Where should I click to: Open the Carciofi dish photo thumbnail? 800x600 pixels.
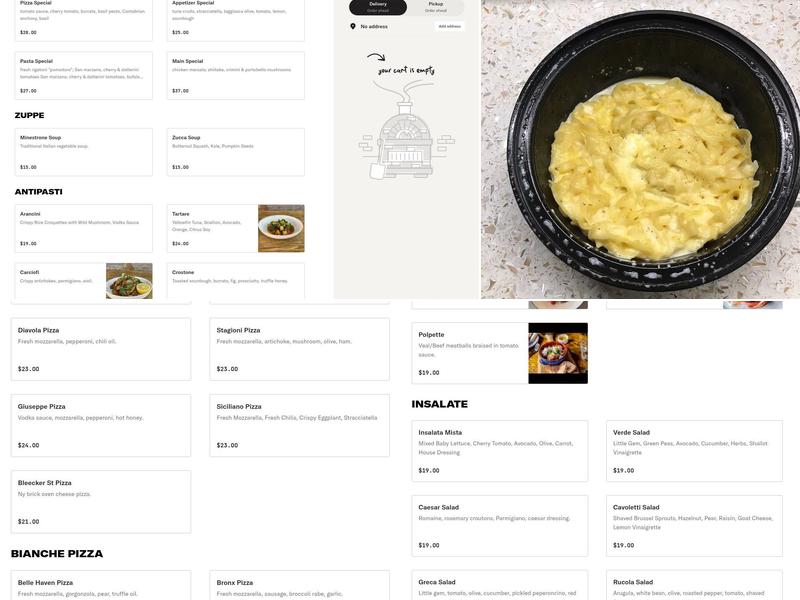click(x=129, y=281)
